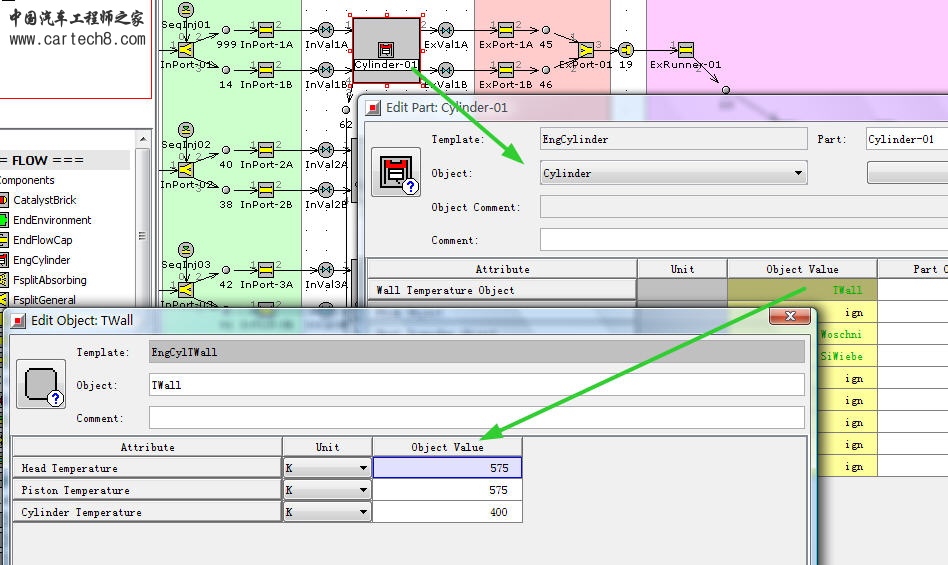Click the Part name field Cylinder-01
This screenshot has width=948, height=565.
tap(907, 139)
